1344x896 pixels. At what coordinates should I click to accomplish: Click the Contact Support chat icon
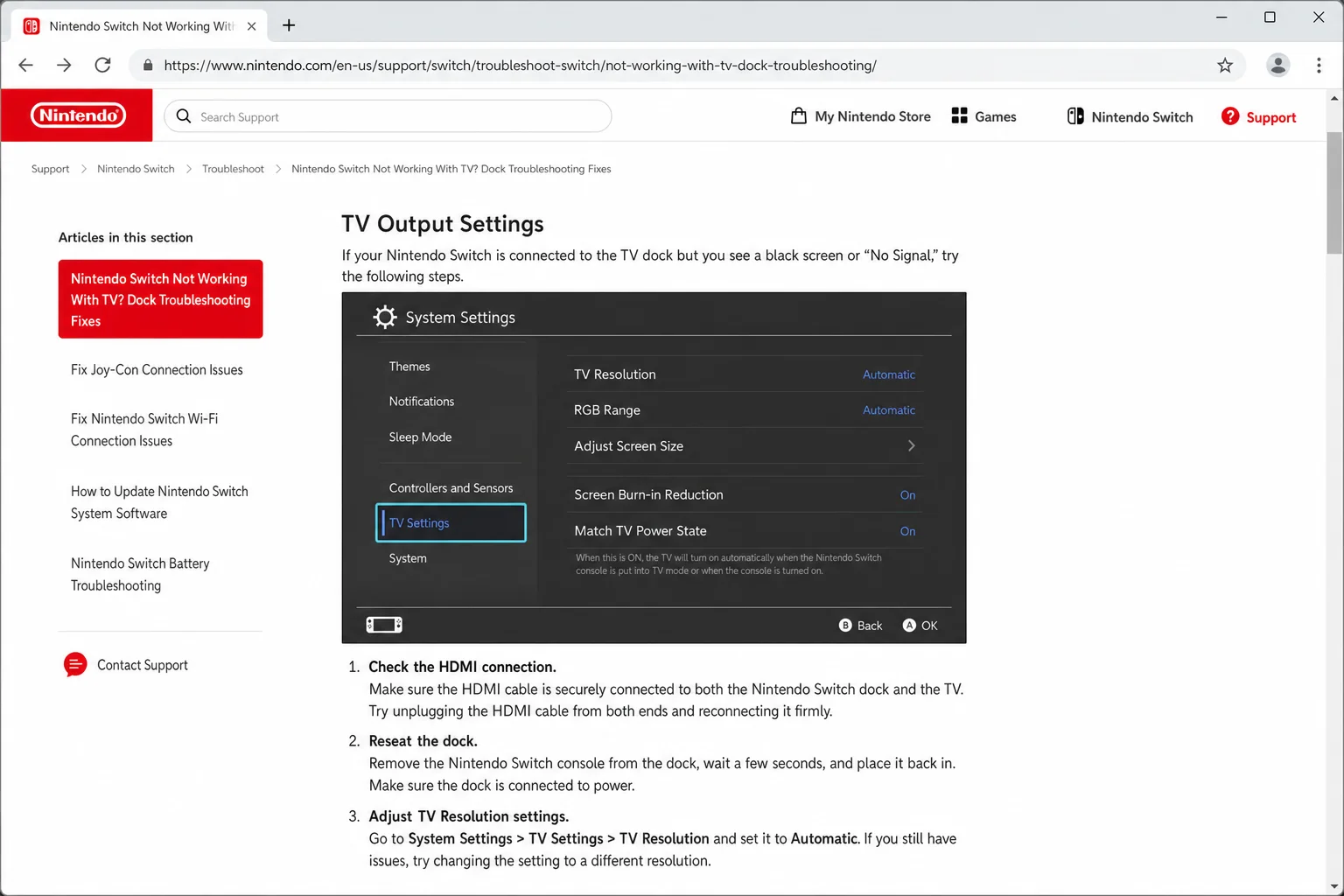point(75,665)
